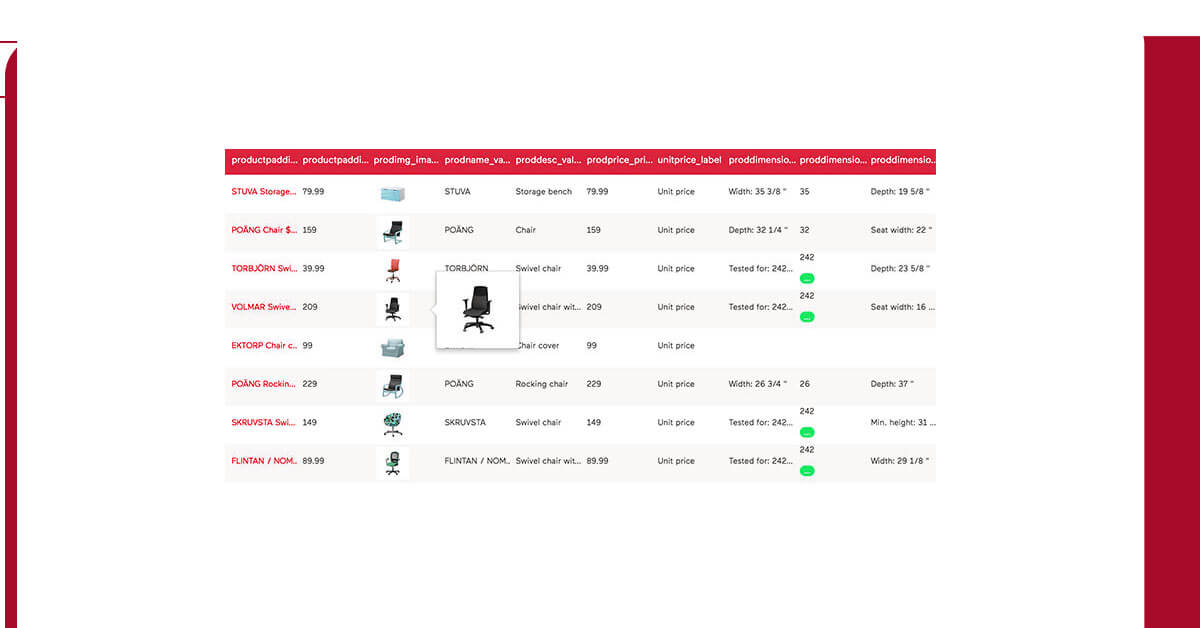Open the STUVA Storage... red link
This screenshot has height=628, width=1200.
[264, 191]
